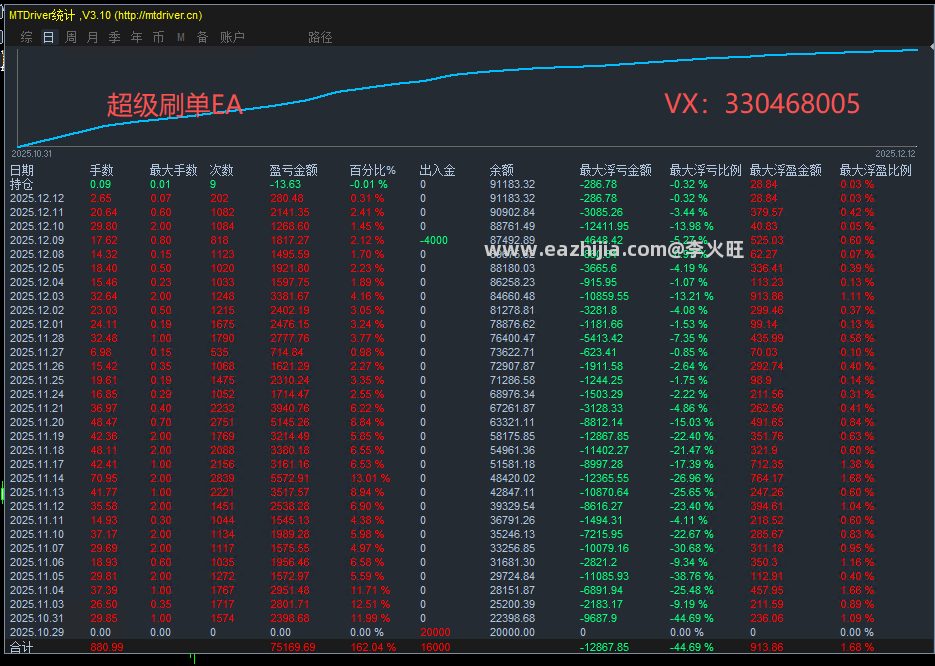Viewport: 935px width, 666px height.
Task: Switch to the 综 summary tab
Action: click(26, 38)
